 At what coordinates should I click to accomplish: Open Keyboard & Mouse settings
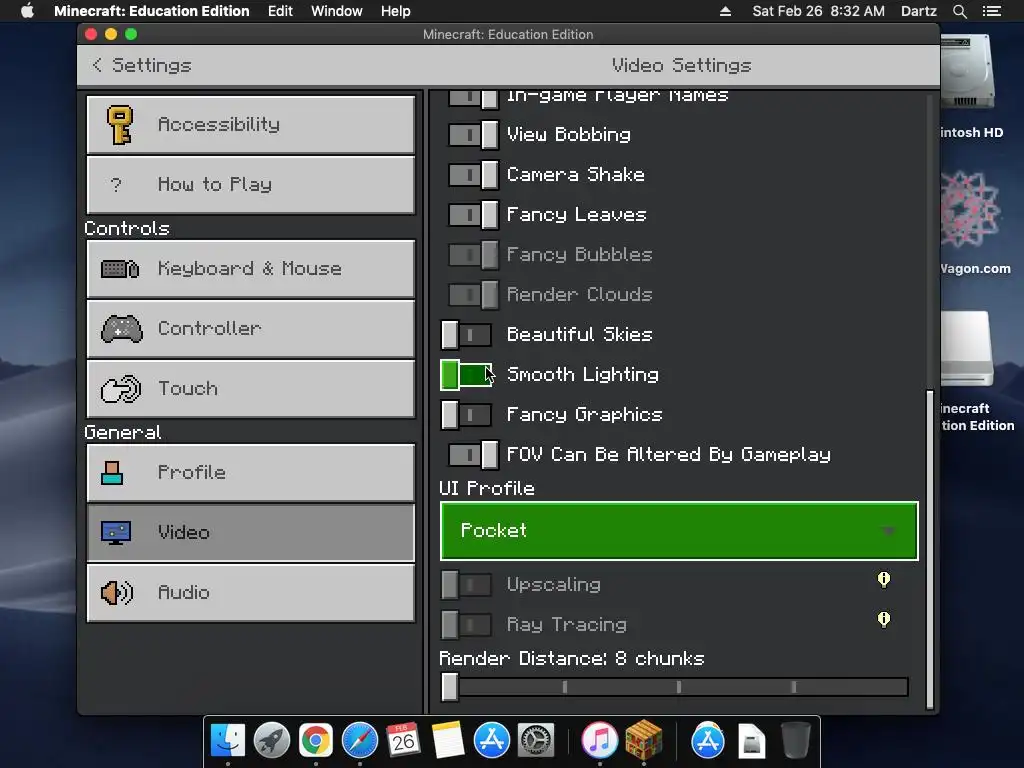click(x=251, y=268)
